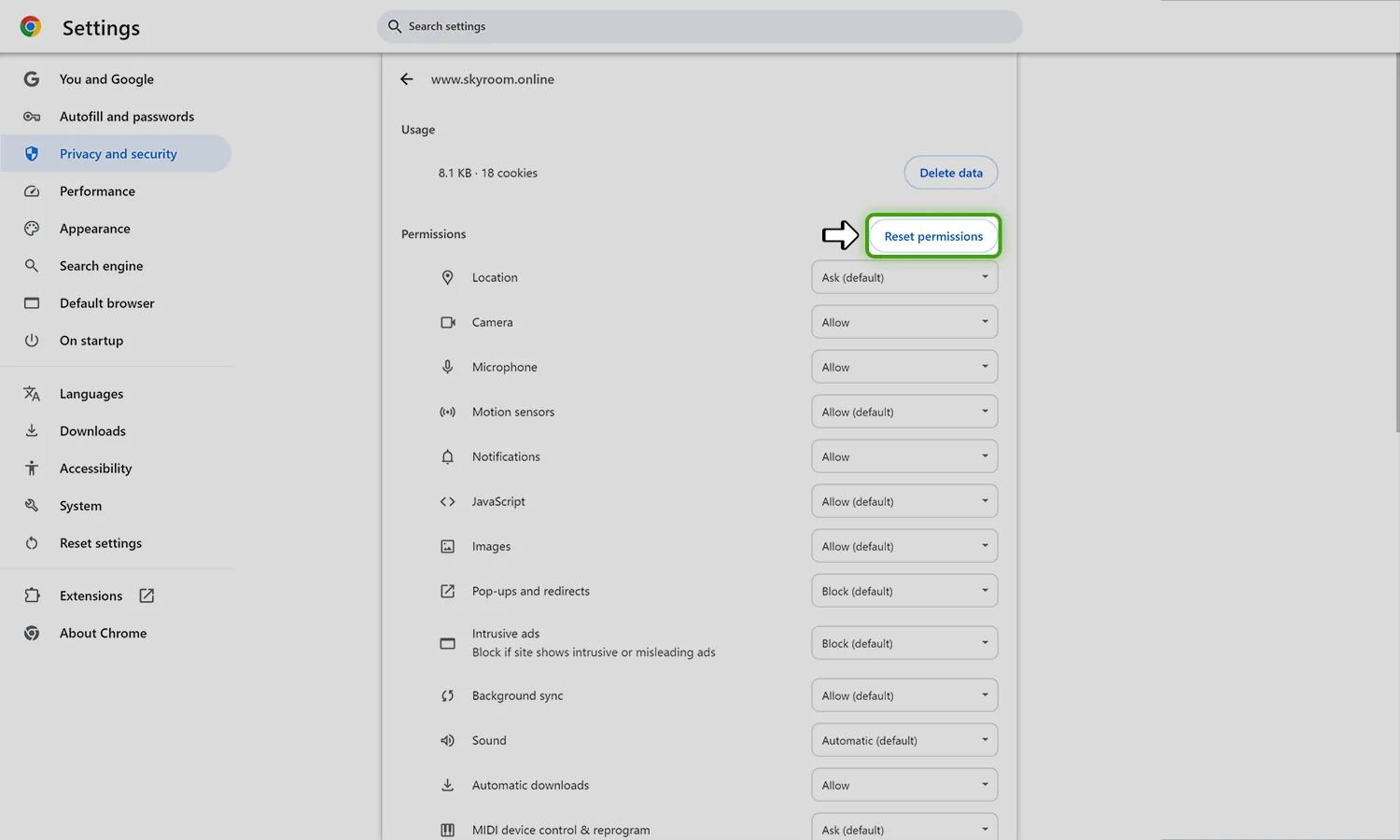Change the Notifications permission dropdown
Viewport: 1400px width, 840px height.
(903, 456)
